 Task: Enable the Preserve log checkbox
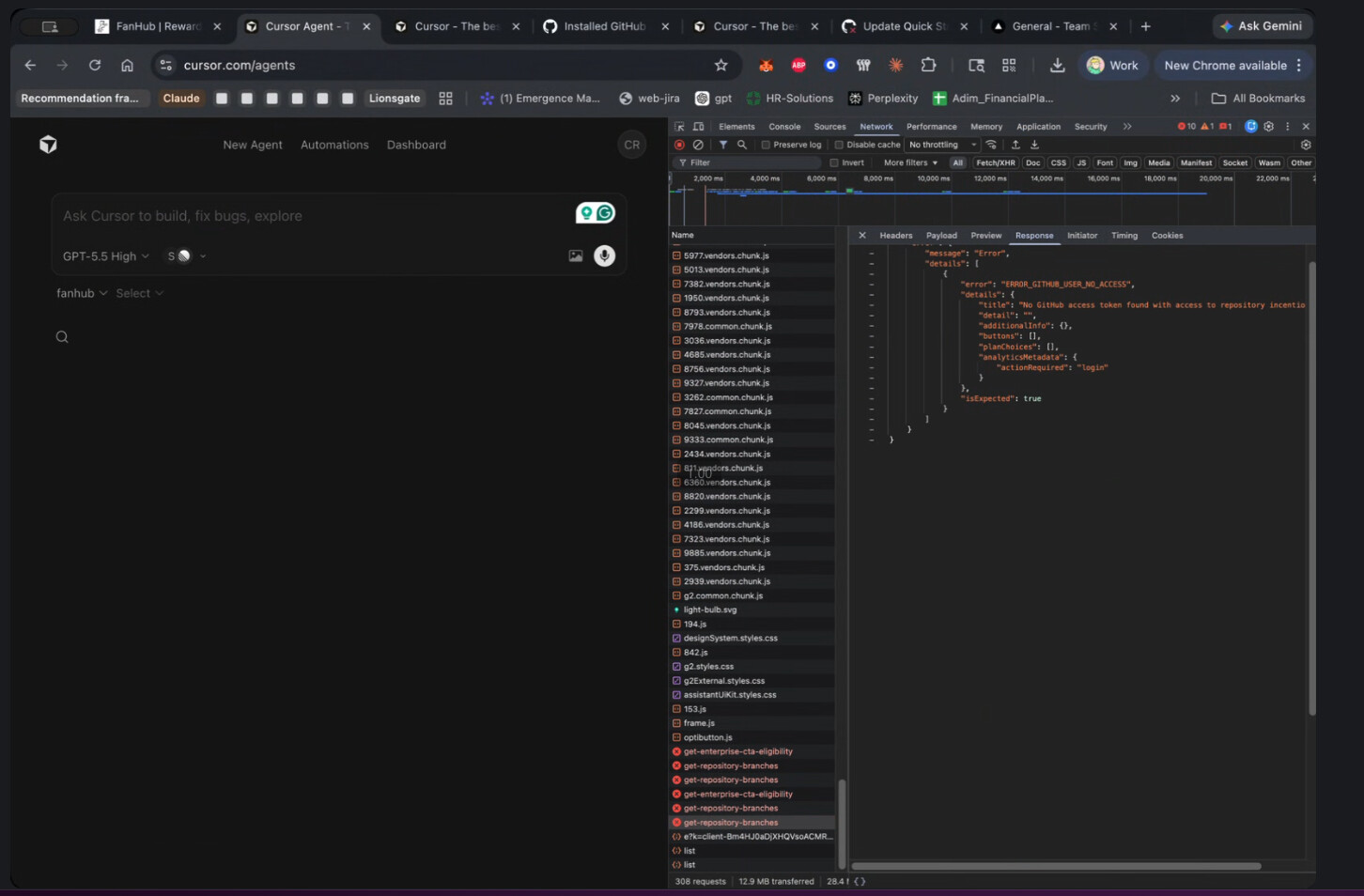tap(766, 145)
